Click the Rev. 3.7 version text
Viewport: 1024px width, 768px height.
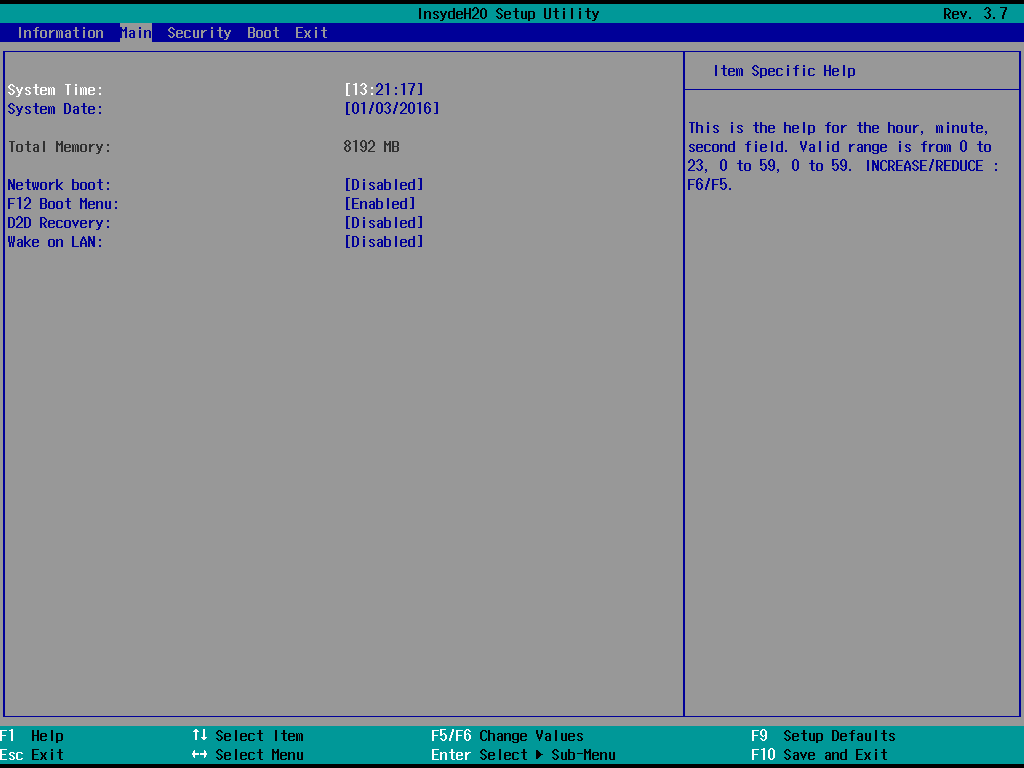coord(976,14)
